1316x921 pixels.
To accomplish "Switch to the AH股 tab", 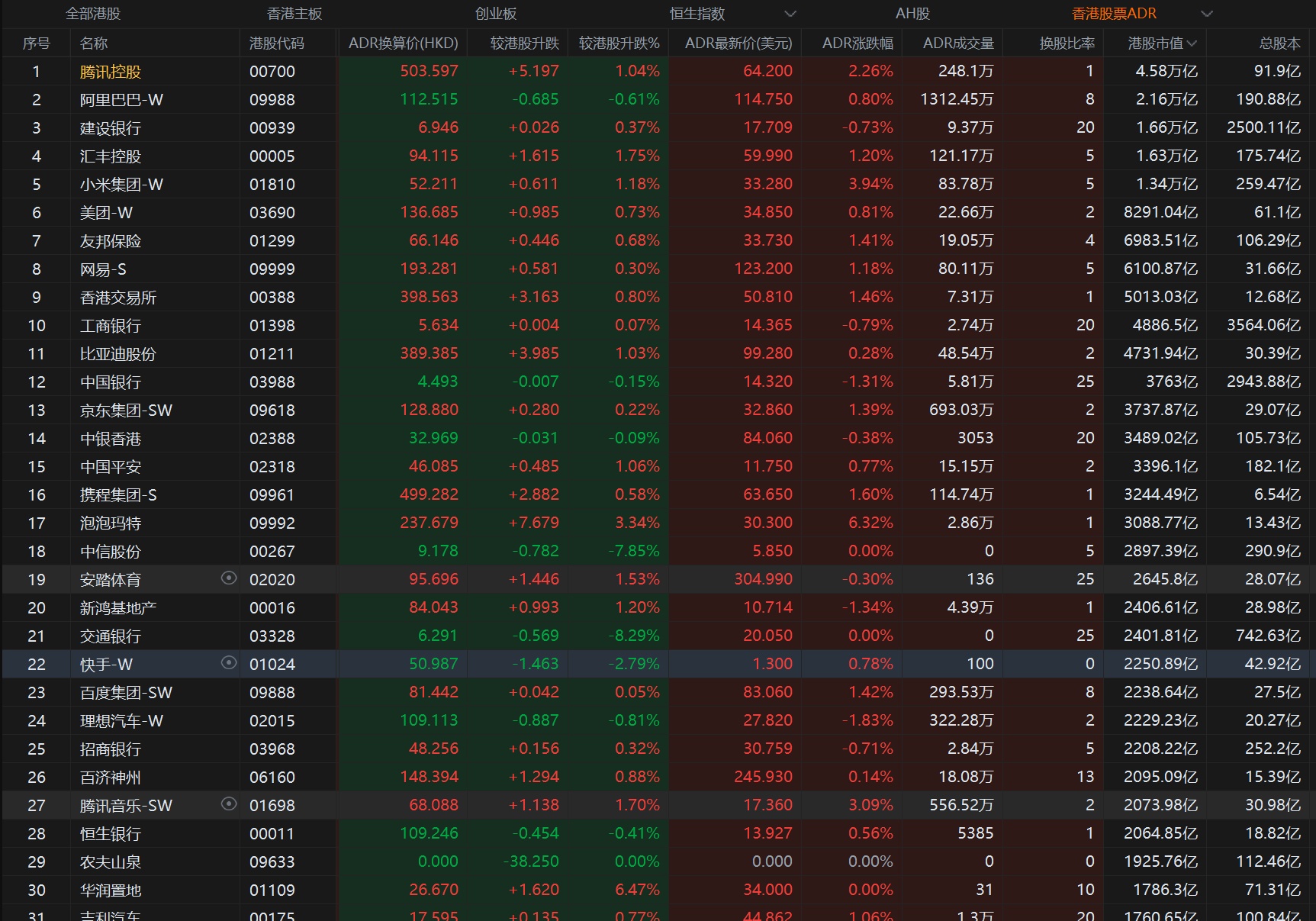I will coord(912,14).
